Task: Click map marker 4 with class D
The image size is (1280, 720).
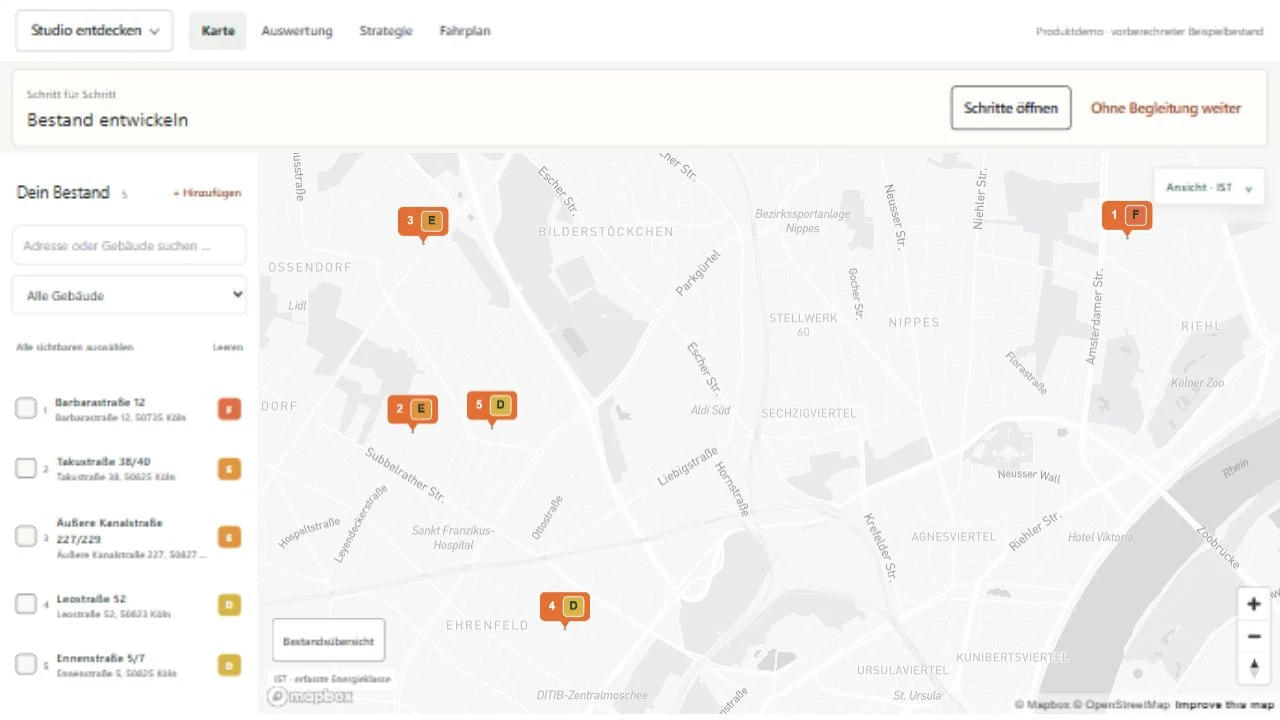Action: point(565,606)
